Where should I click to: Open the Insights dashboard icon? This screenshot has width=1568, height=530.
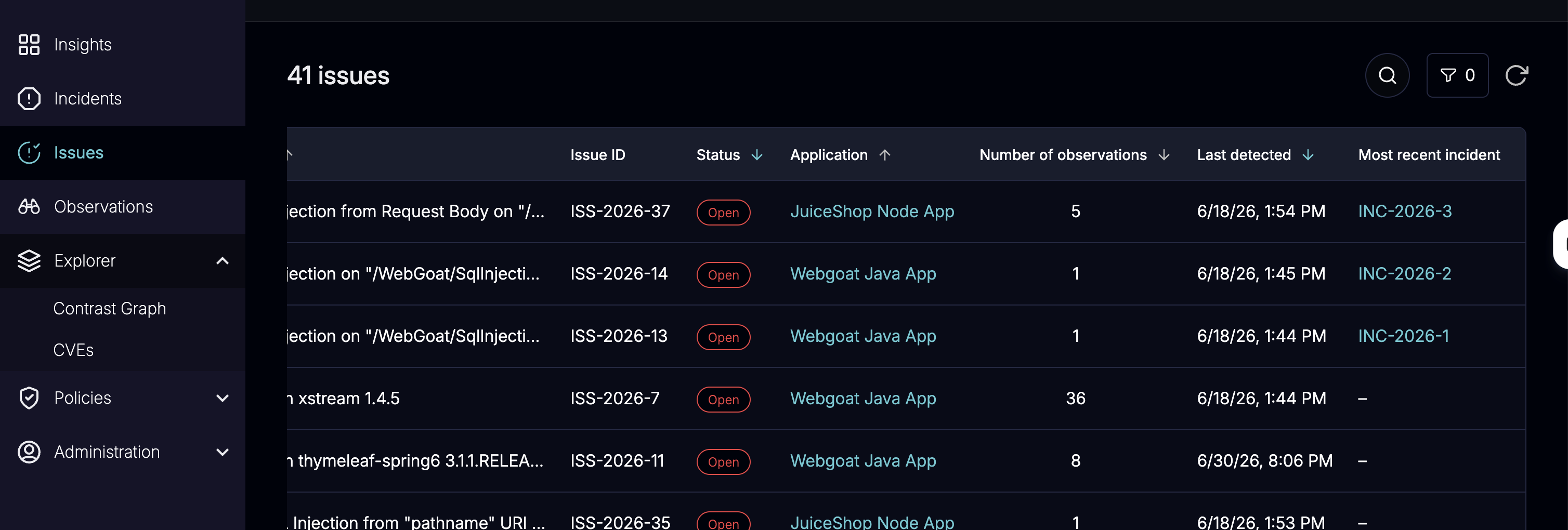point(29,44)
